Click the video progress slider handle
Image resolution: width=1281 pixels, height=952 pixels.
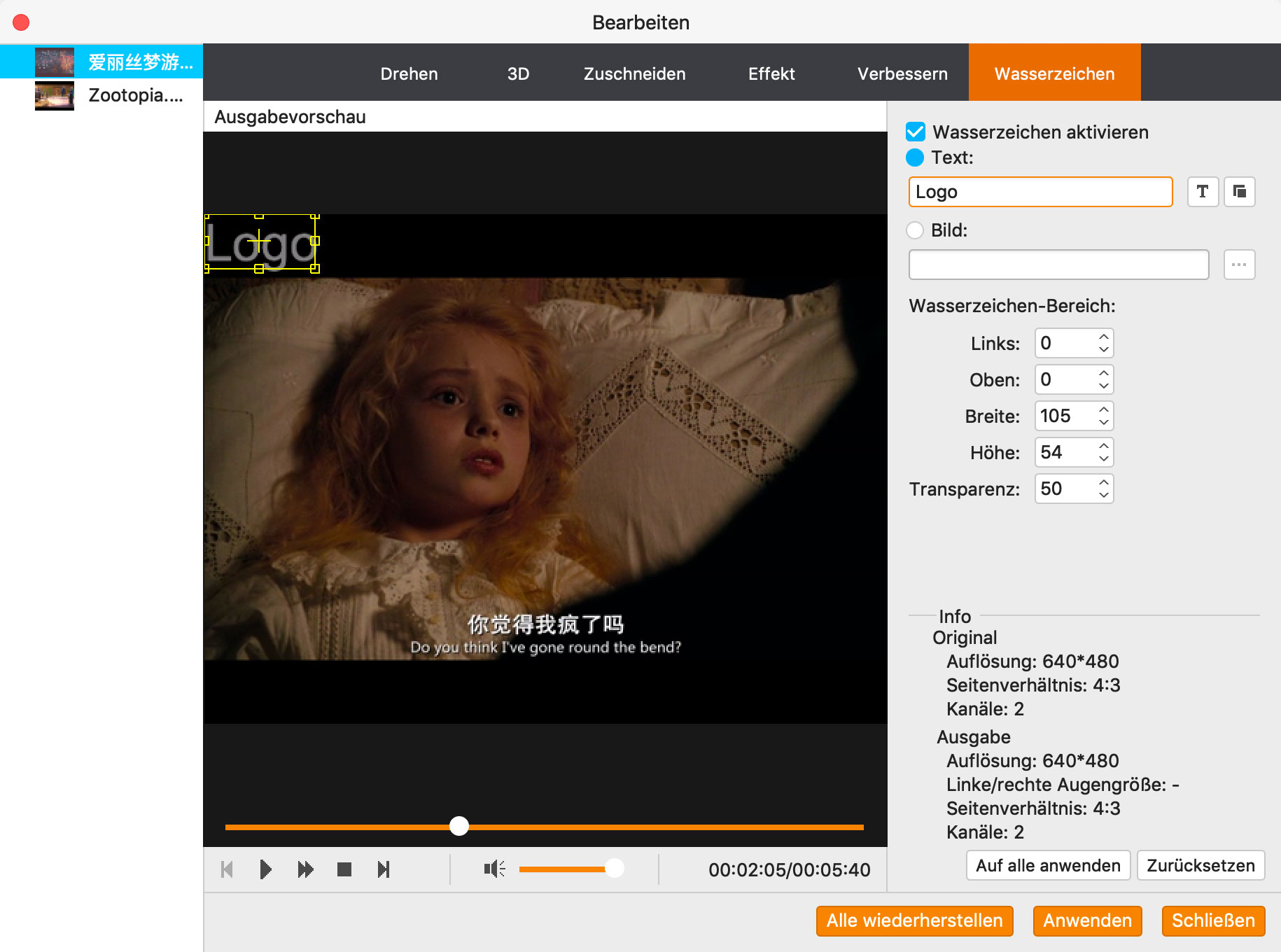459,826
